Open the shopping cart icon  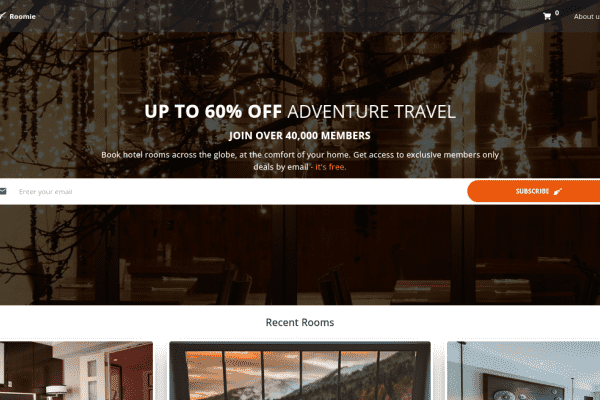point(547,16)
